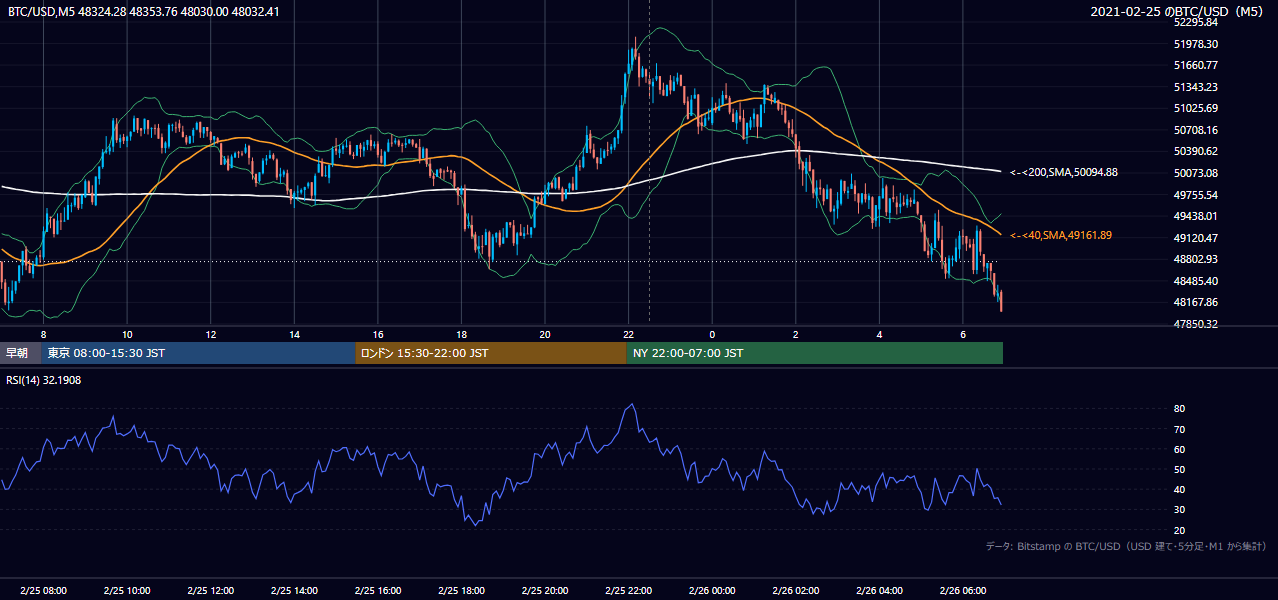The width and height of the screenshot is (1278, 600).
Task: Click hour tick 0 under the price chart
Action: tap(712, 333)
